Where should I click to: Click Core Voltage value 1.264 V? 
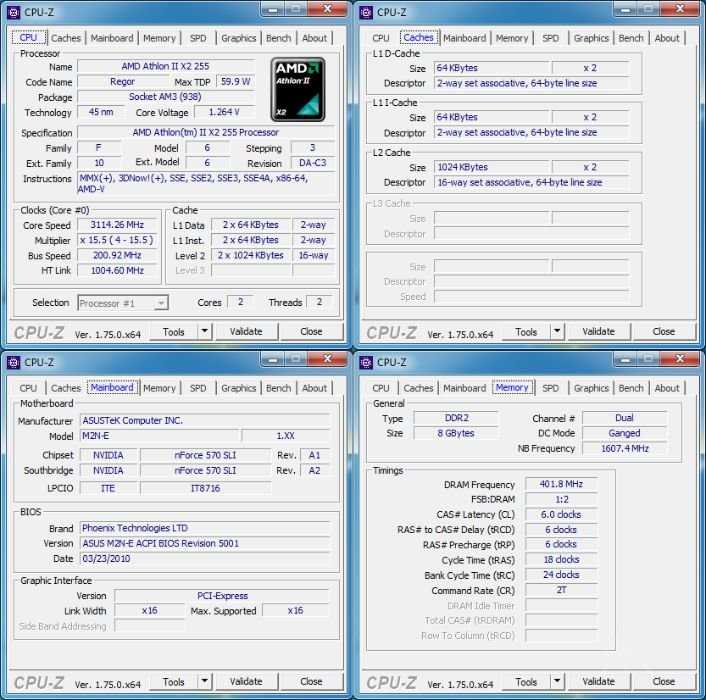(x=224, y=112)
